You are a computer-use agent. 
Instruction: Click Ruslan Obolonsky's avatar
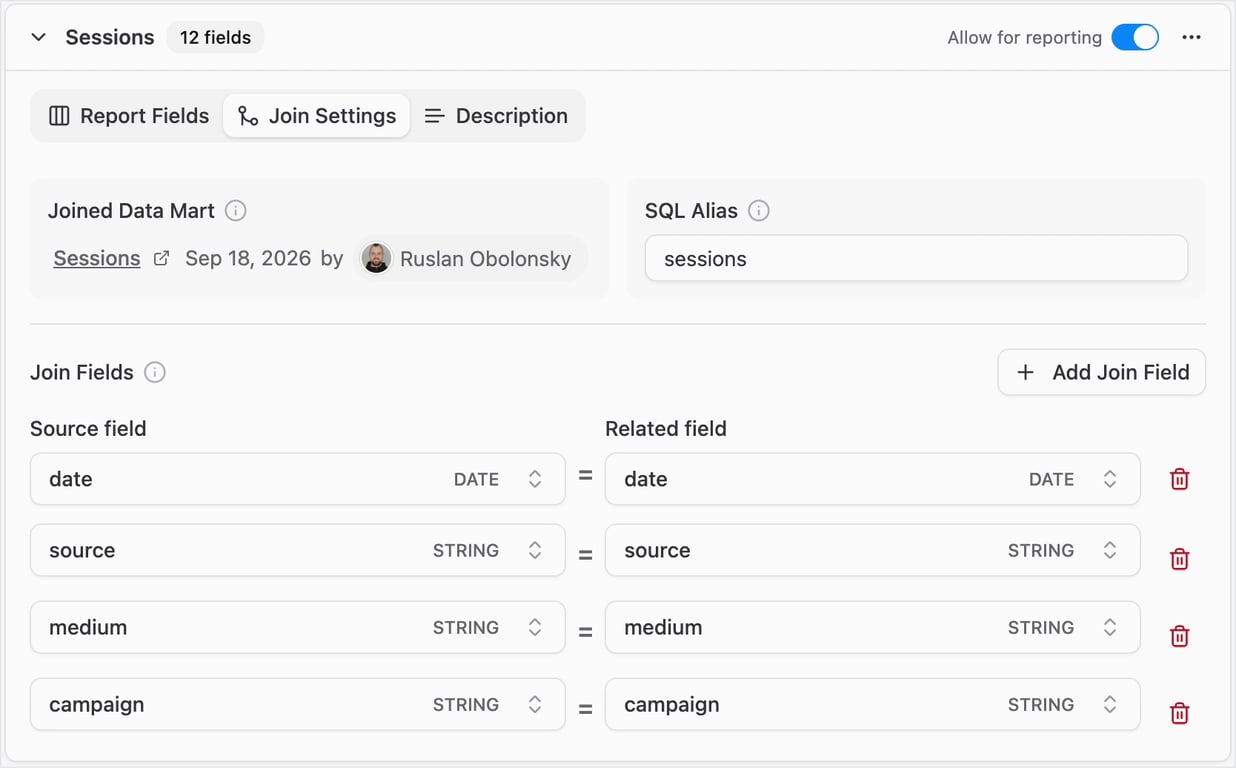[x=376, y=258]
